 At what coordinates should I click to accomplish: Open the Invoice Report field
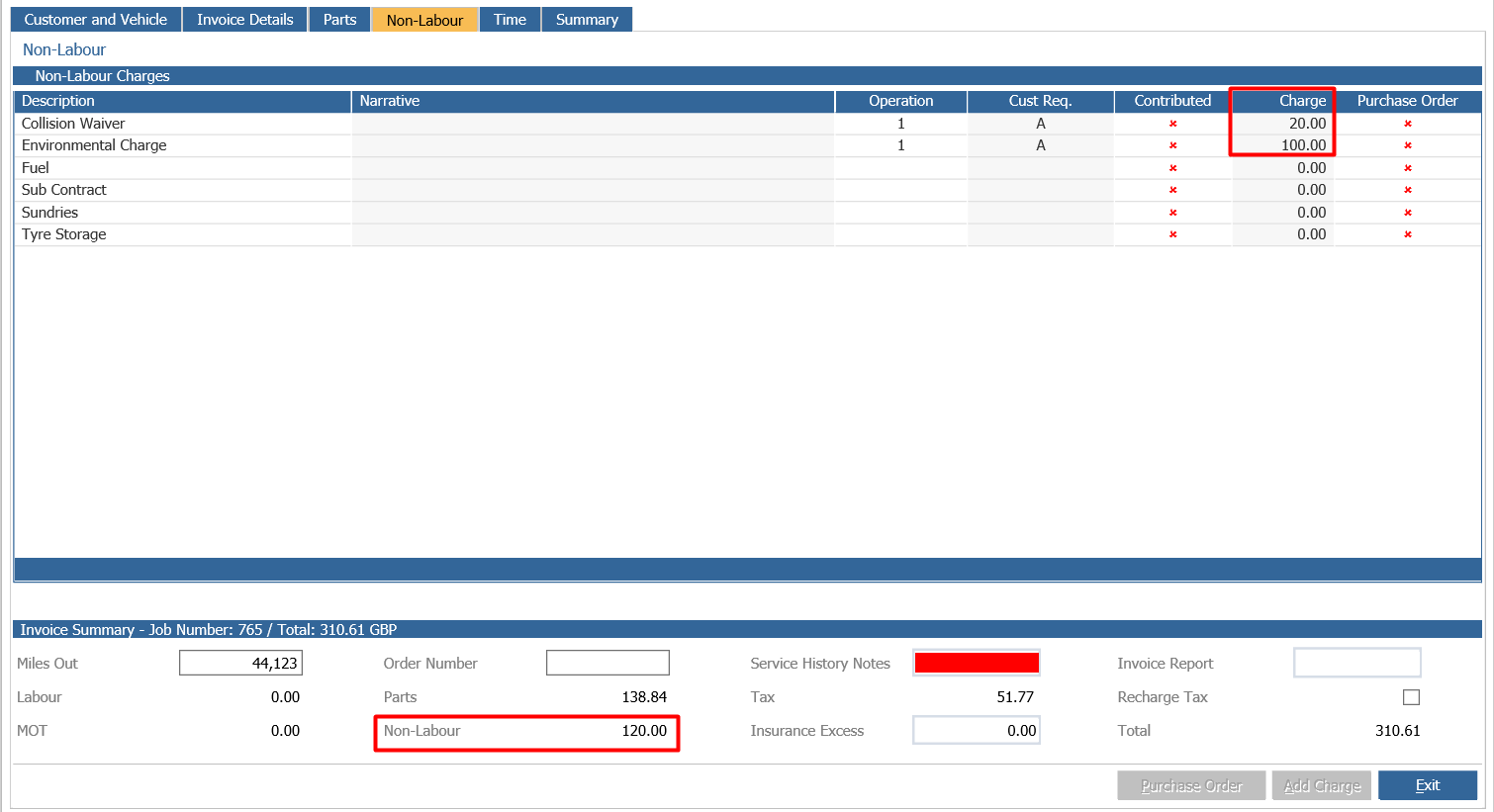[x=1357, y=663]
